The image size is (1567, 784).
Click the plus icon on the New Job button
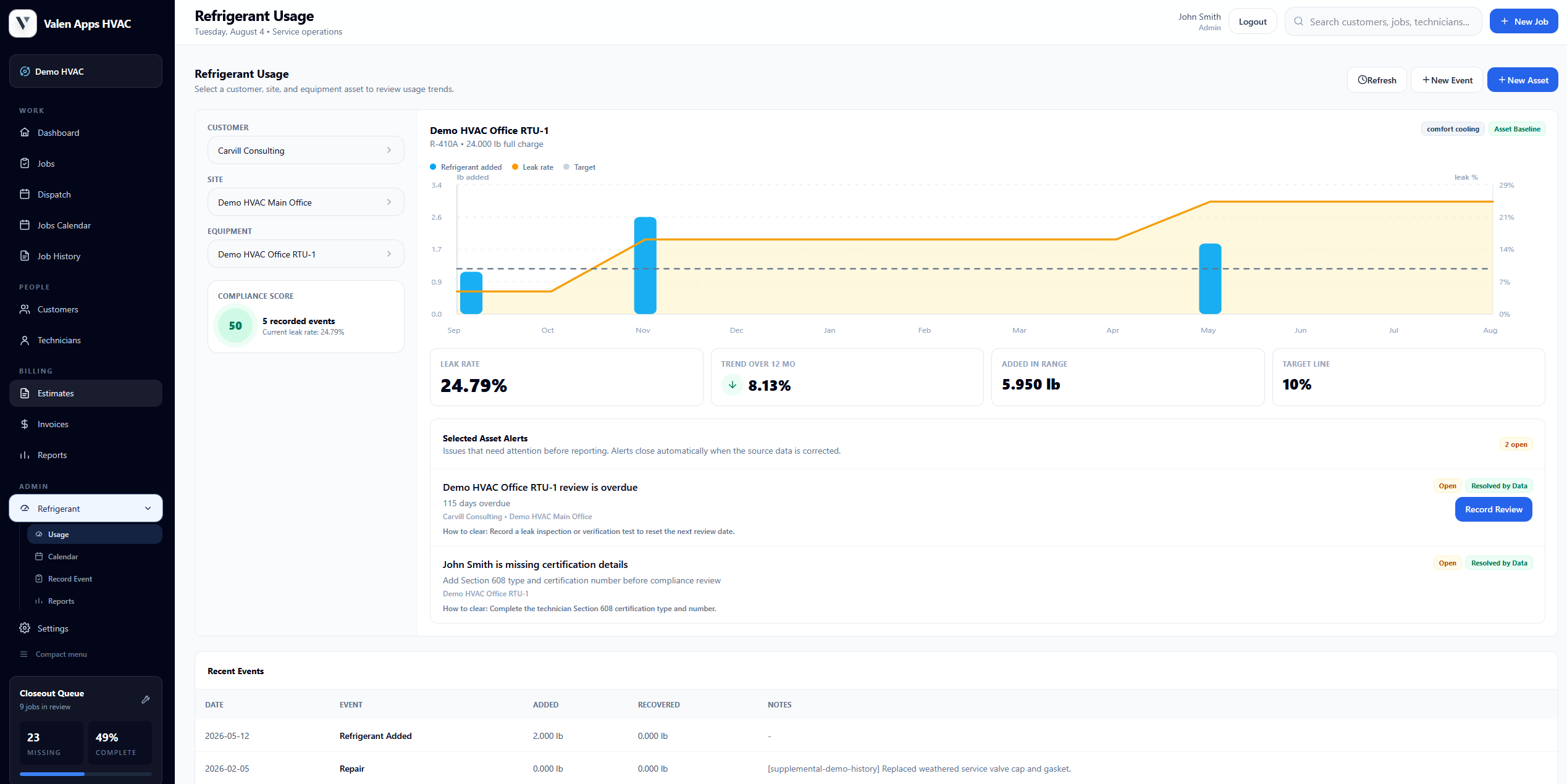pos(1505,21)
